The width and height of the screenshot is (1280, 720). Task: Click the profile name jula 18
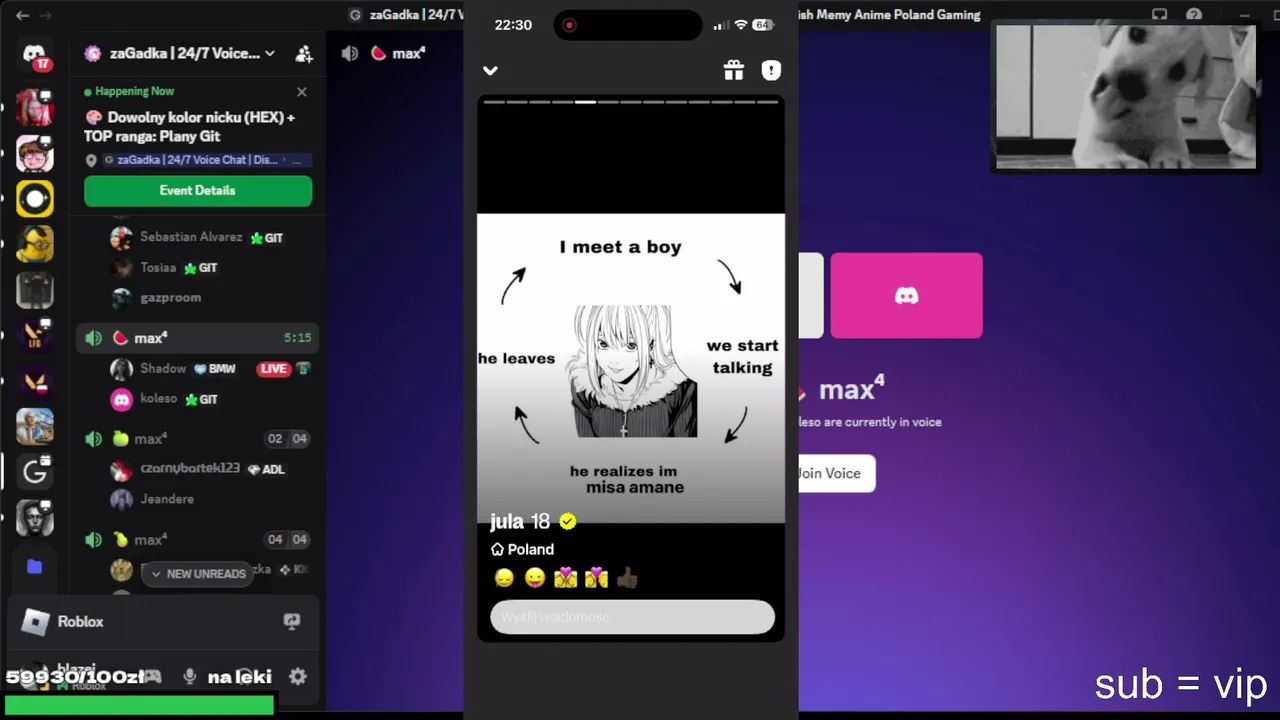pyautogui.click(x=520, y=521)
